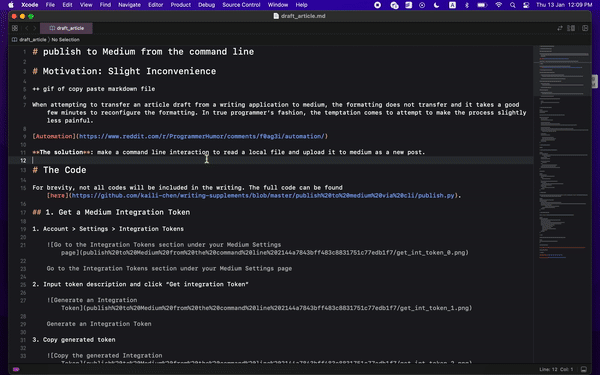
Task: Open the No Selection jump bar menu
Action: [x=65, y=39]
